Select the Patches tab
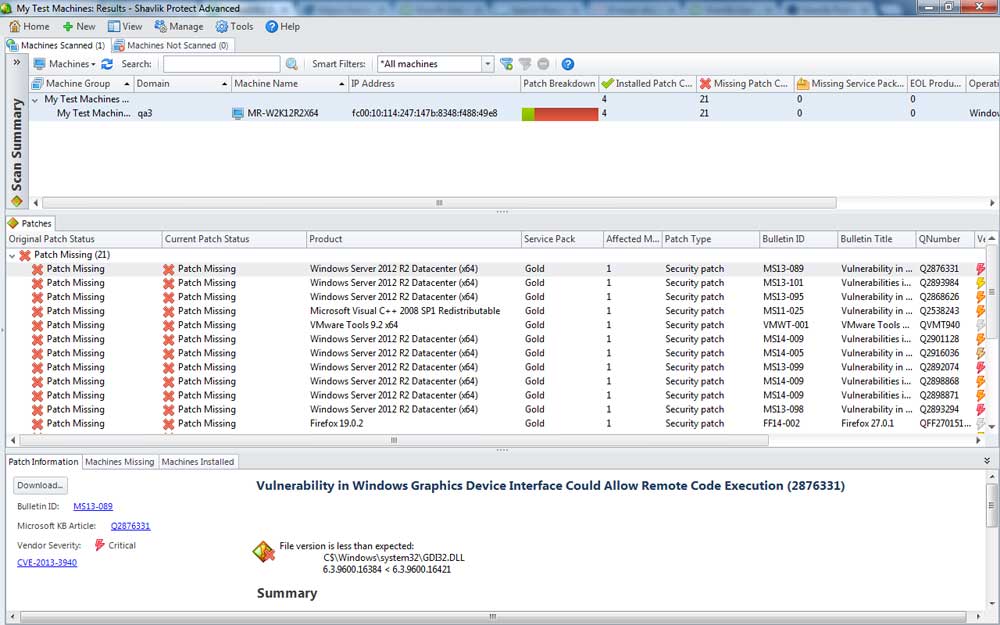Screen dimensions: 1000x625 click(30, 223)
